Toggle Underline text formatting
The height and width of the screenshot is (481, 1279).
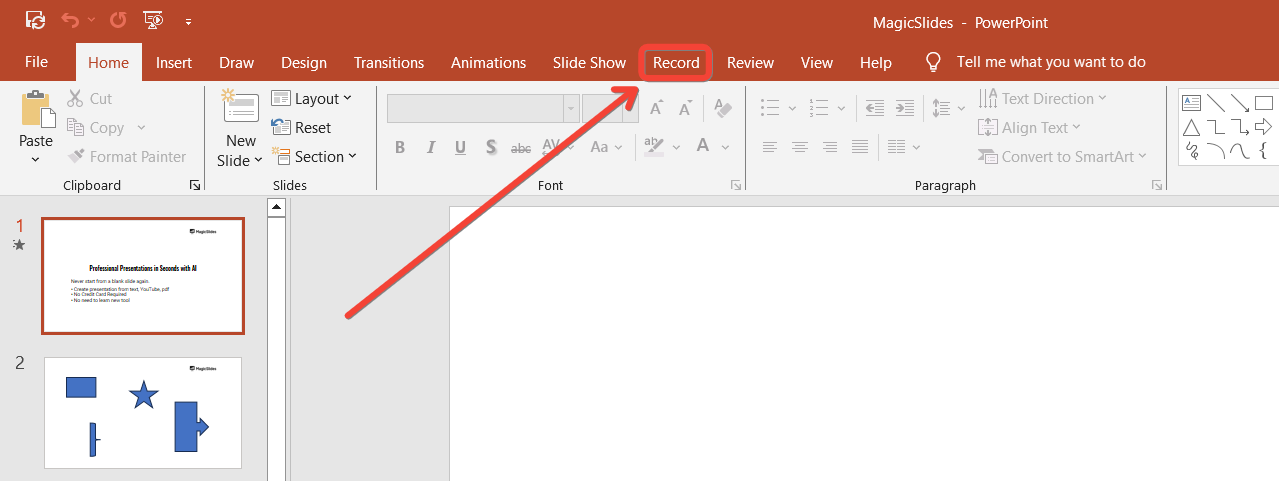pyautogui.click(x=460, y=147)
